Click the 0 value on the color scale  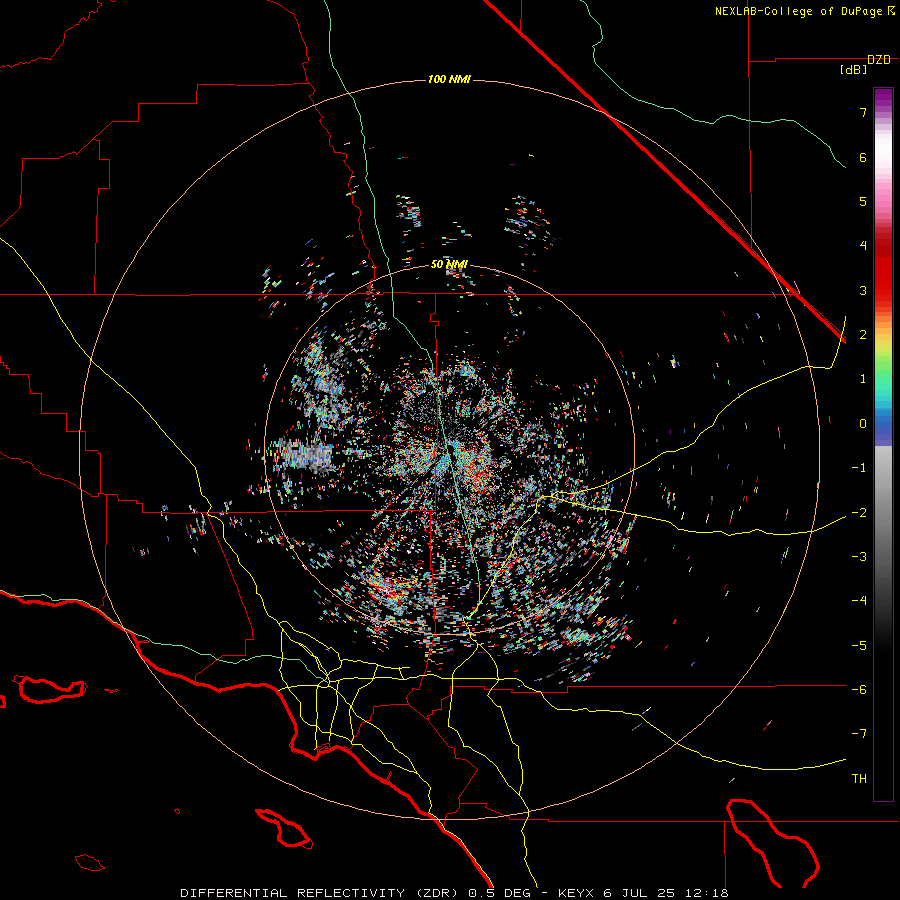pos(863,424)
